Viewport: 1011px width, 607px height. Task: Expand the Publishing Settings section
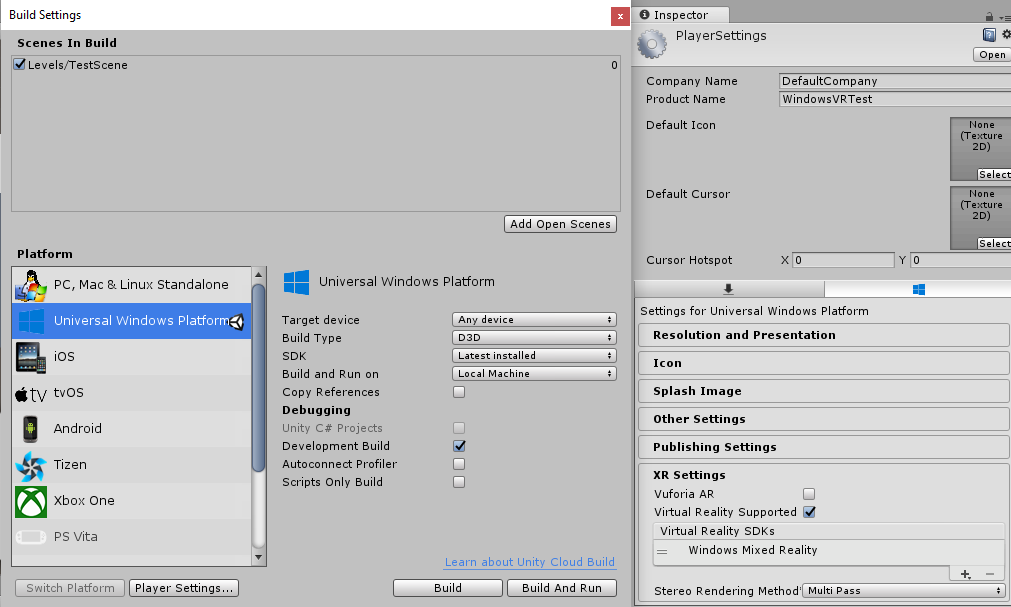pos(823,447)
